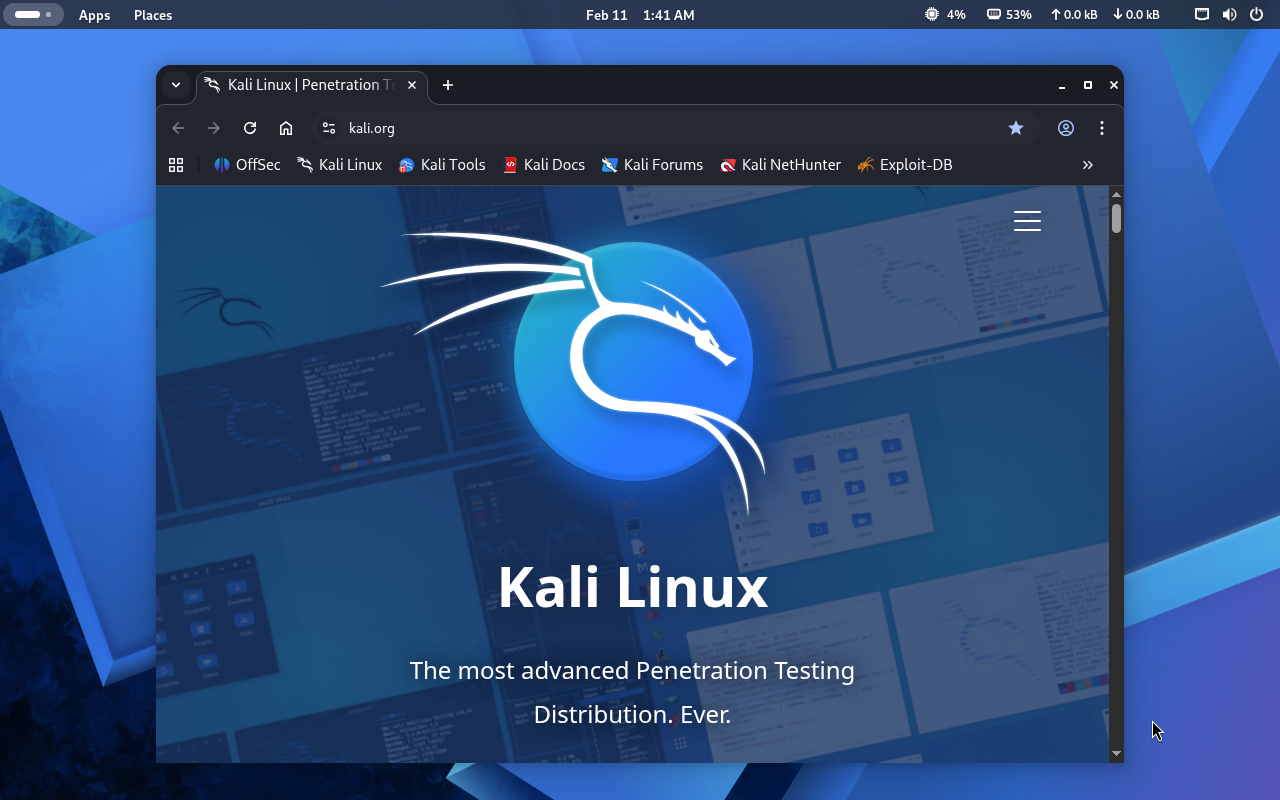Expand the tab search dropdown
The image size is (1280, 800).
pyautogui.click(x=176, y=86)
